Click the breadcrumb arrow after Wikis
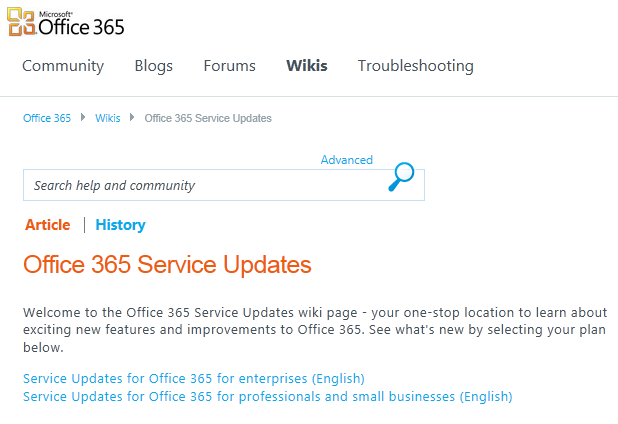This screenshot has height=424, width=618. coord(132,118)
